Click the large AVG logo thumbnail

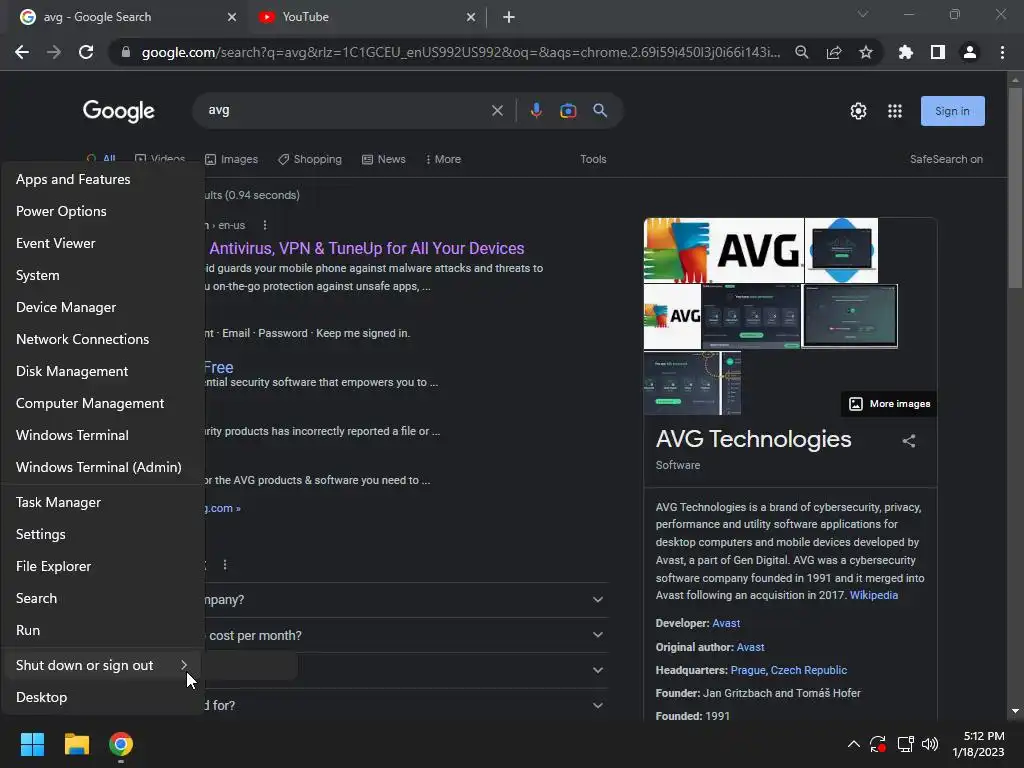point(724,250)
